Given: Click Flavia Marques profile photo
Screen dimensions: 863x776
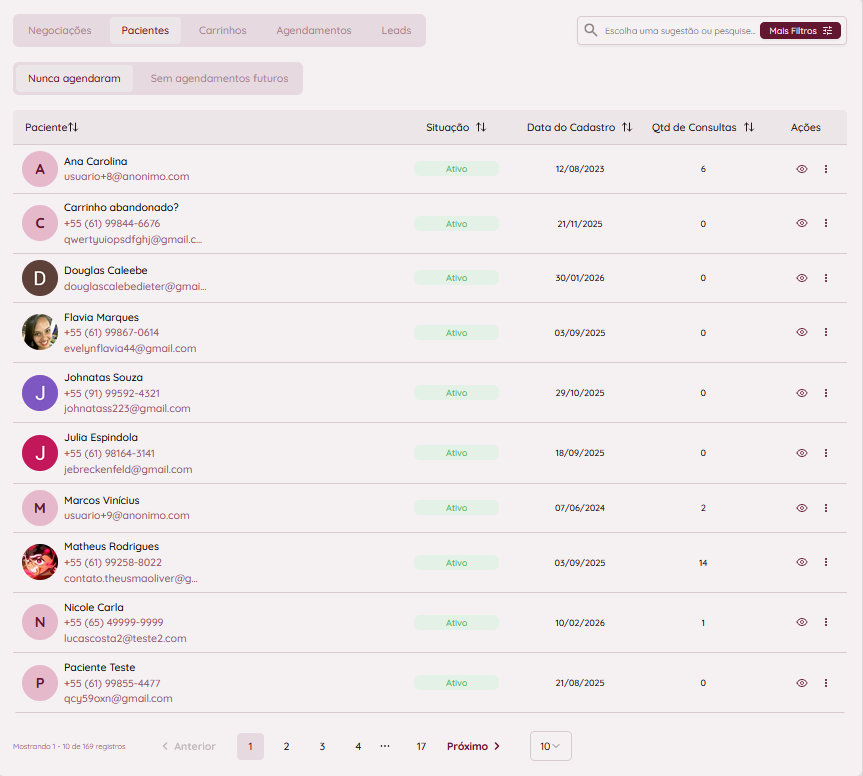Looking at the screenshot, I should pyautogui.click(x=40, y=332).
